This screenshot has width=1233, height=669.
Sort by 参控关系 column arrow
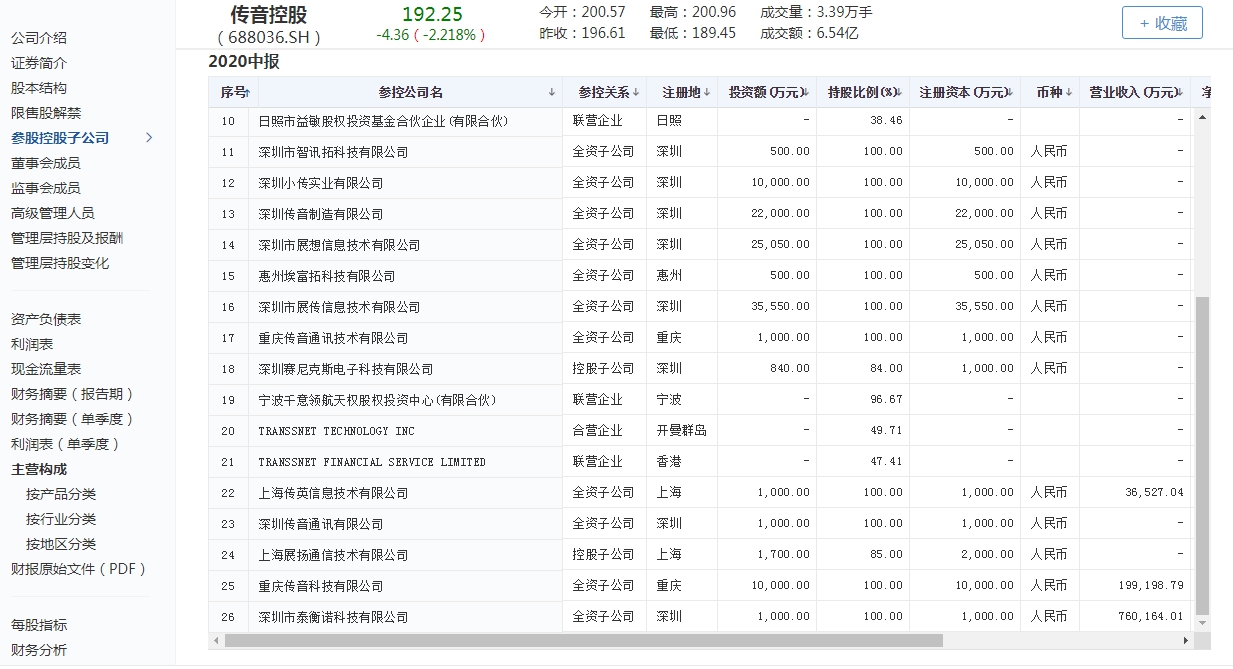(636, 92)
